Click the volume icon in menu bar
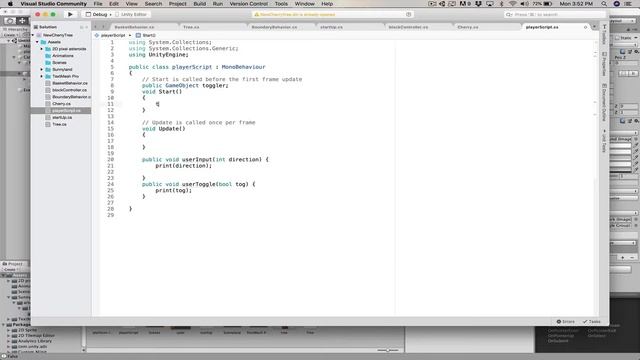640x360 pixels. click(x=524, y=4)
